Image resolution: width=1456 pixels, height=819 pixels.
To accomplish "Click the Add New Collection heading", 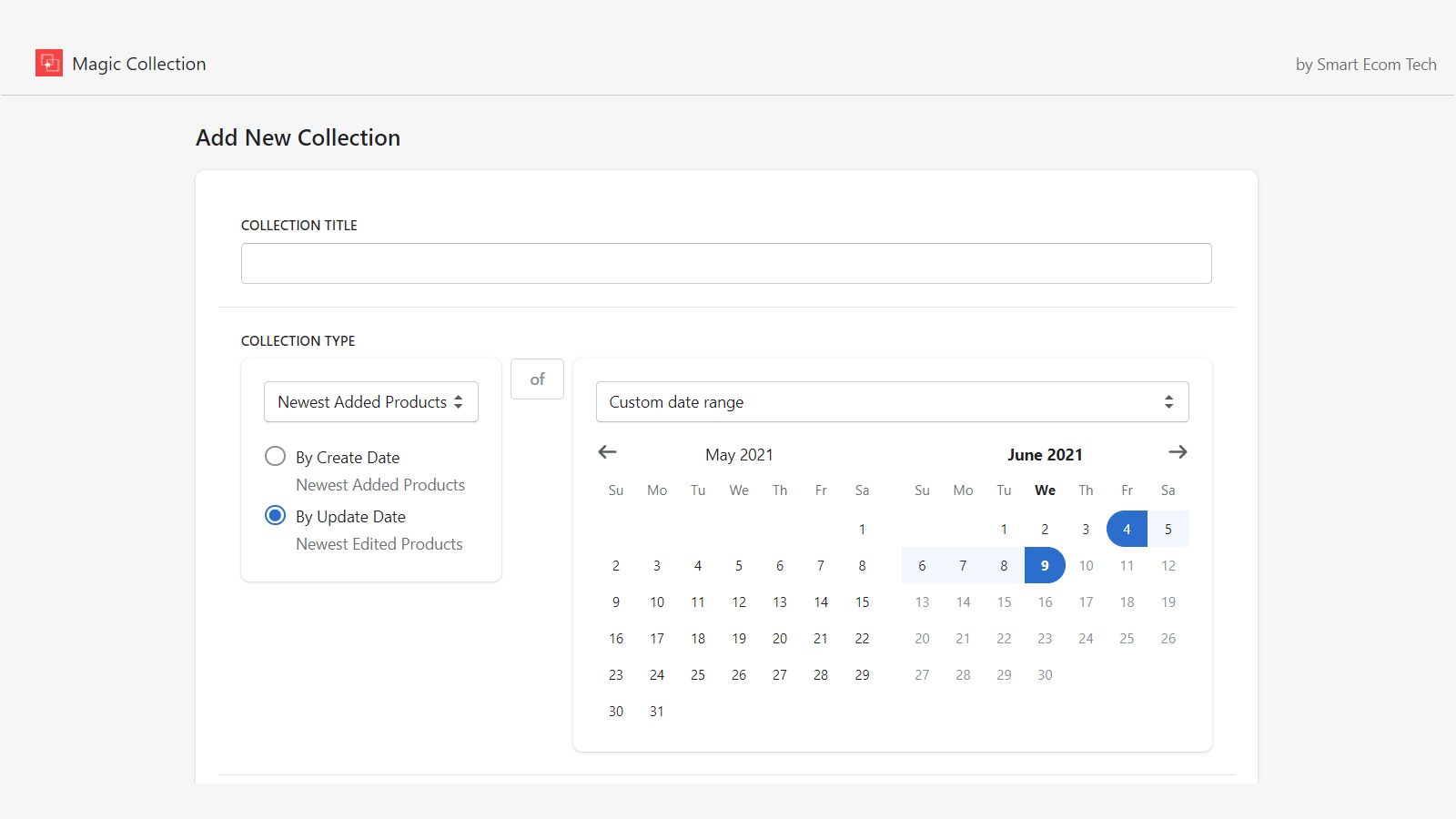I will point(298,137).
